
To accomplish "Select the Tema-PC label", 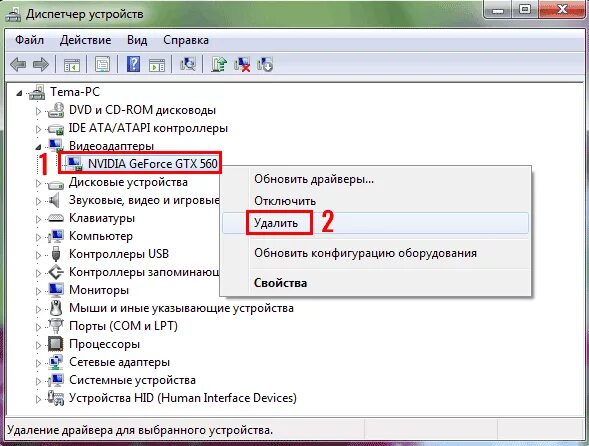I will click(75, 92).
